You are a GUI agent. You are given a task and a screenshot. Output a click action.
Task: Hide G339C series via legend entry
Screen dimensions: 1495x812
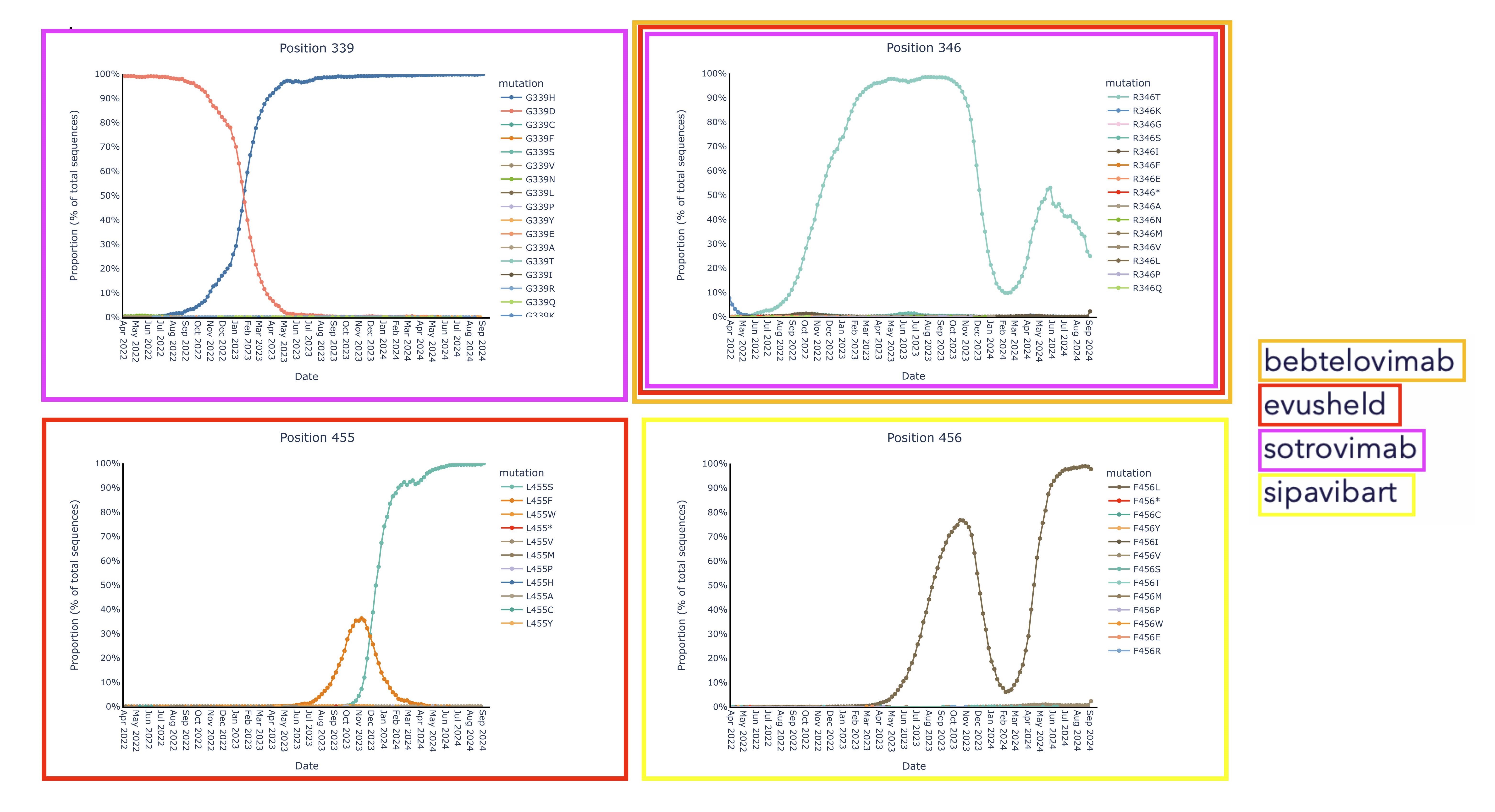[528, 125]
